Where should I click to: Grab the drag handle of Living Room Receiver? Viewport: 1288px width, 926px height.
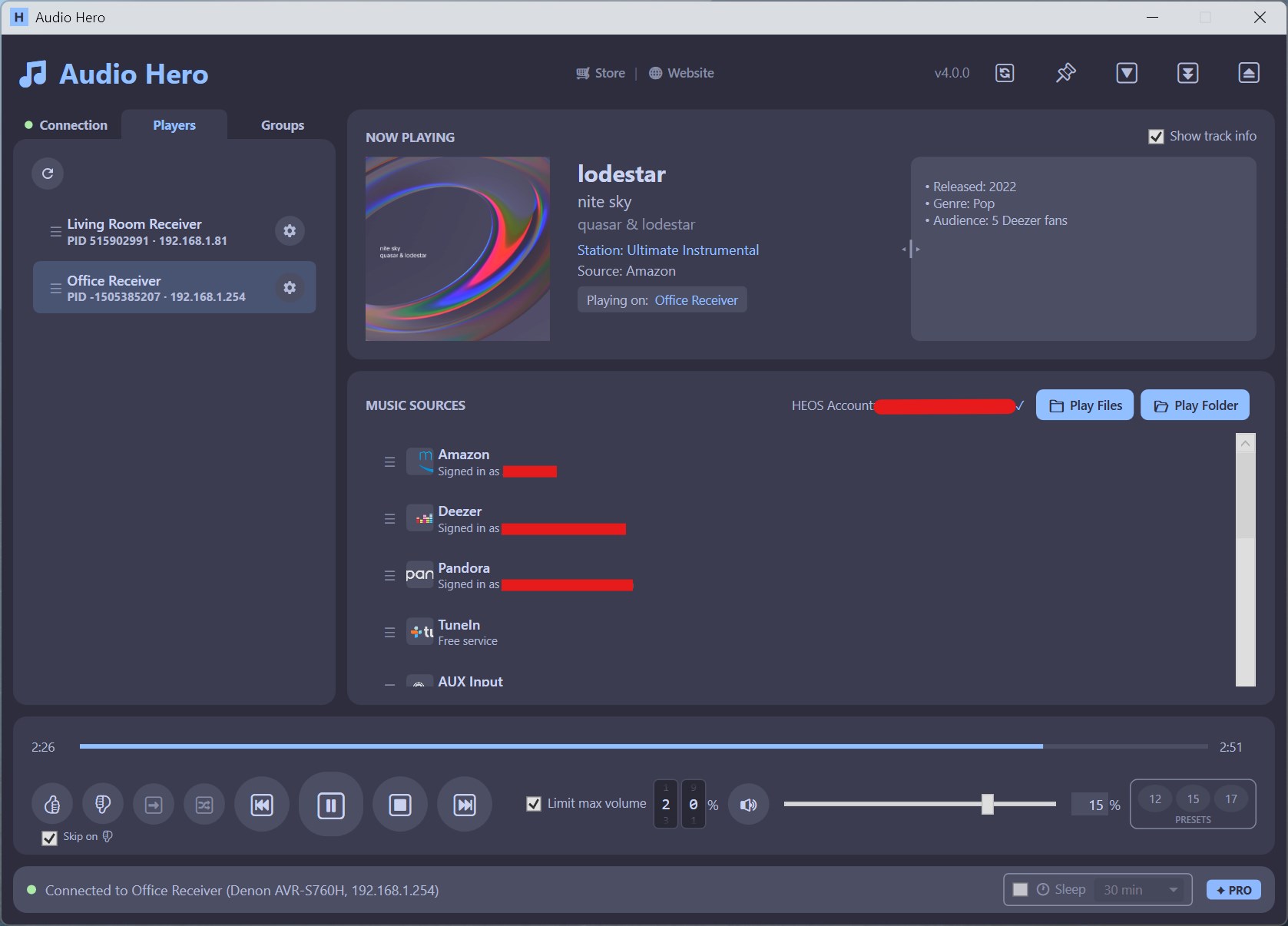55,231
